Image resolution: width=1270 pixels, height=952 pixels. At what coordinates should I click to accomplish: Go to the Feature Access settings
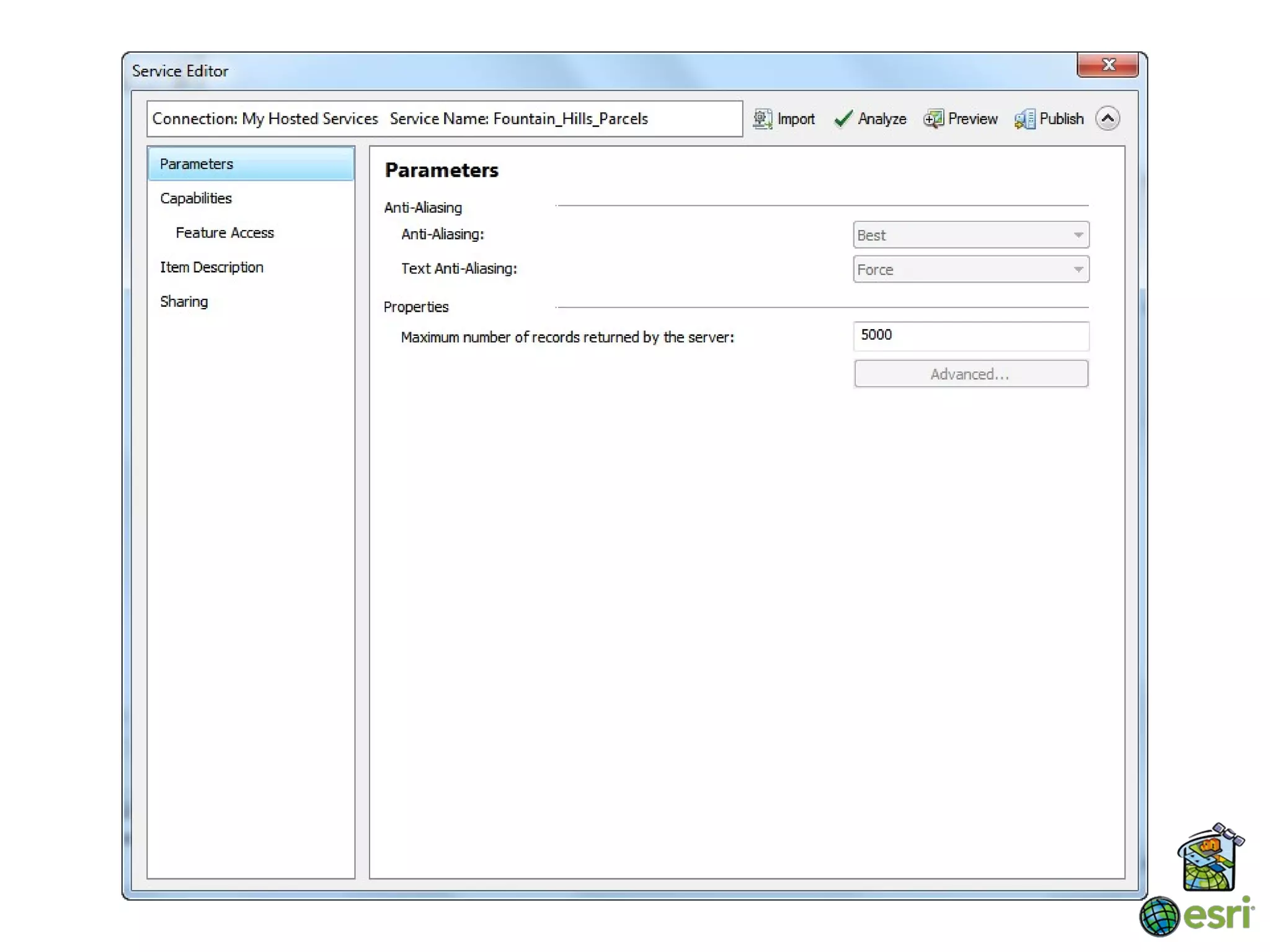pyautogui.click(x=224, y=232)
